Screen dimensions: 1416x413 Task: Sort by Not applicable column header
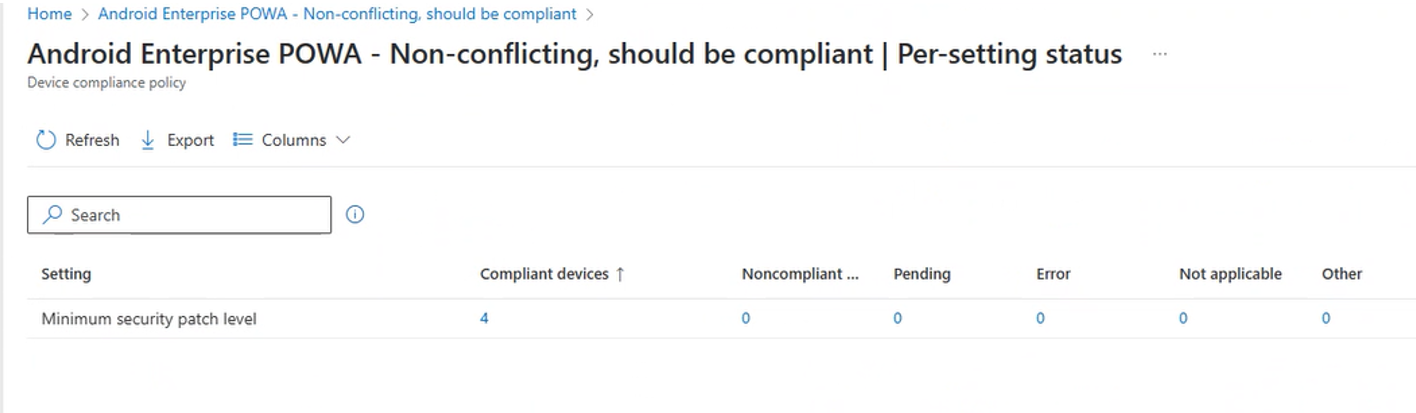(1230, 274)
